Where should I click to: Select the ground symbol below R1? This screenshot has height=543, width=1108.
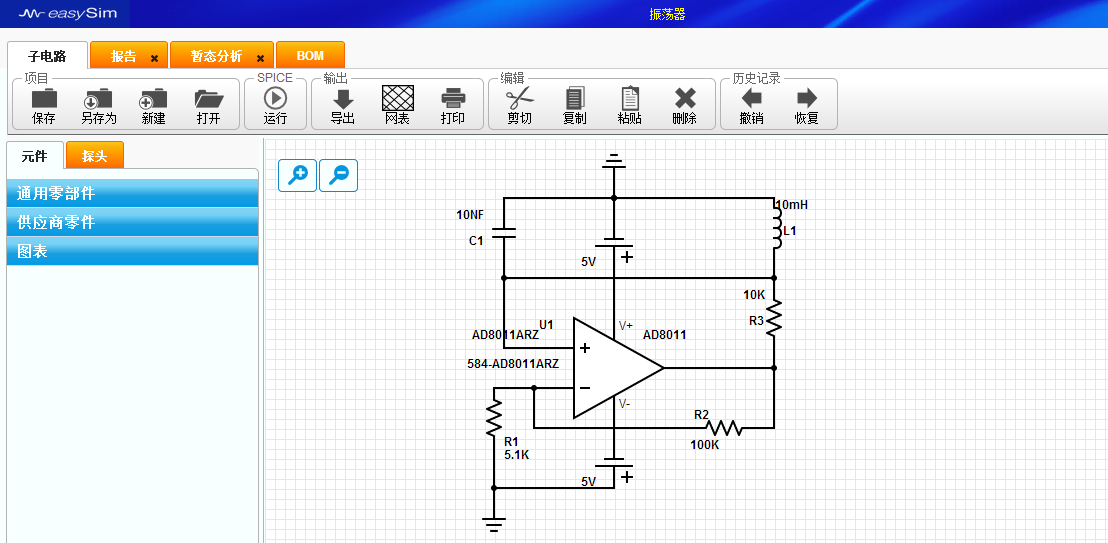(x=494, y=524)
